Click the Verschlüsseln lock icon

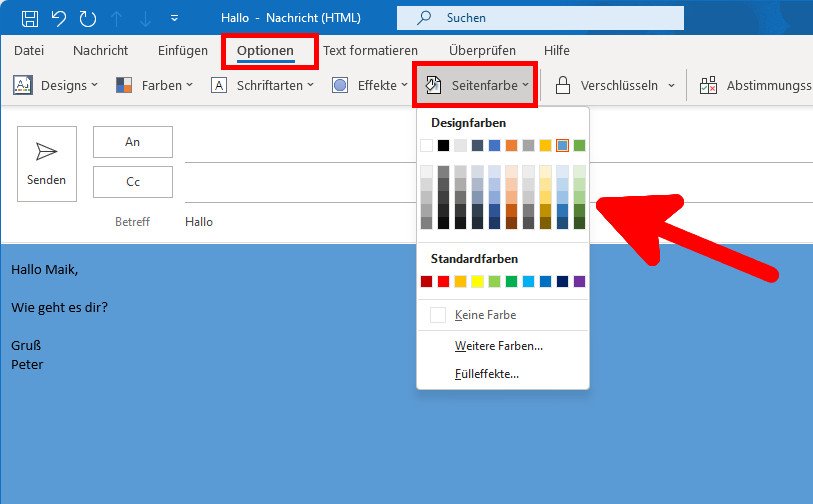point(563,86)
